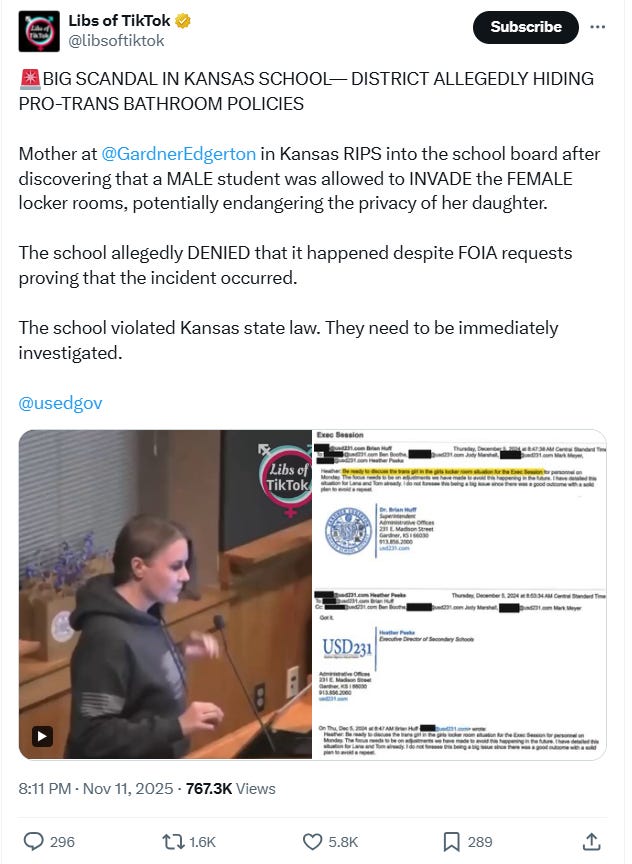
Task: Bookmark the post
Action: pos(451,842)
